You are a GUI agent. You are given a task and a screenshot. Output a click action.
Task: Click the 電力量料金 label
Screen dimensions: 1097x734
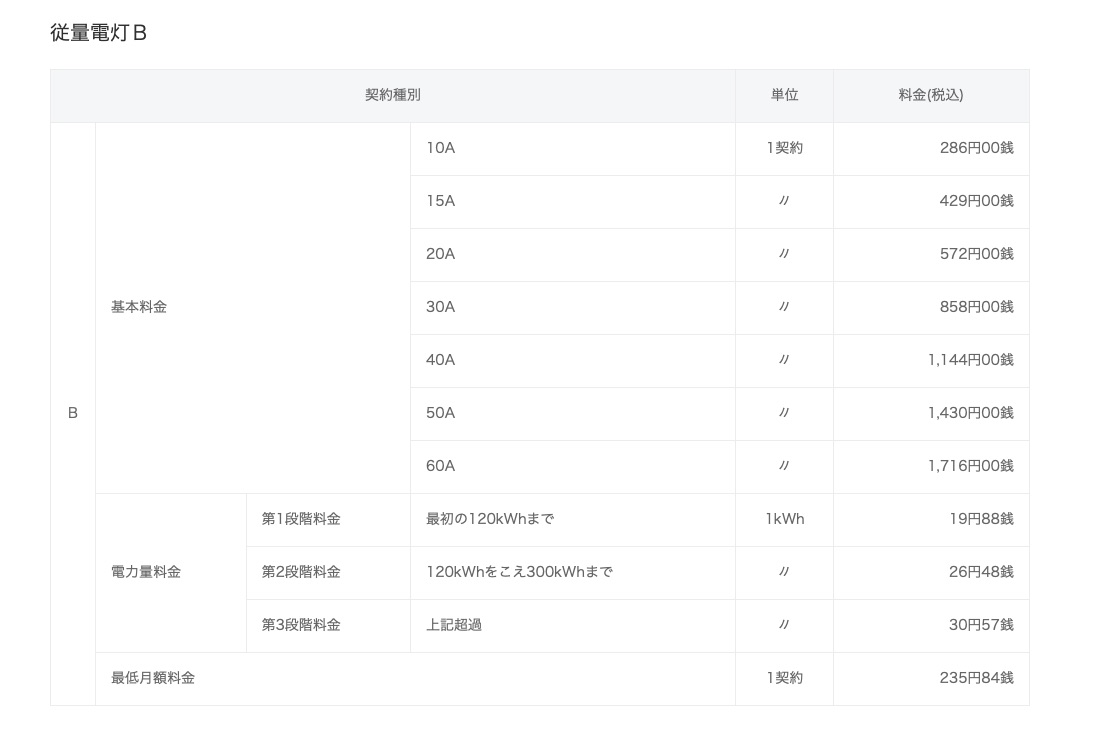[146, 572]
